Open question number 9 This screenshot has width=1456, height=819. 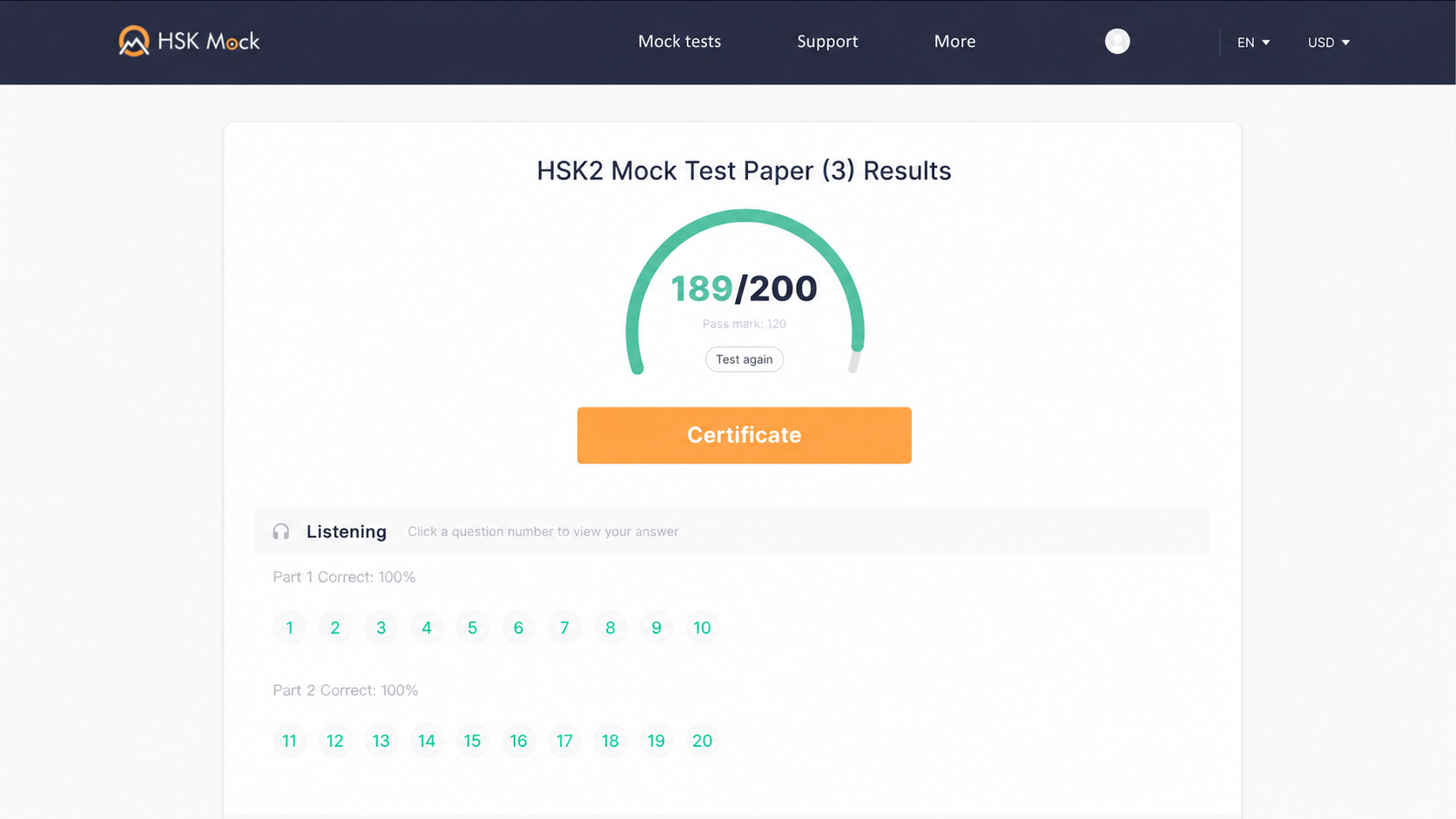(x=657, y=628)
